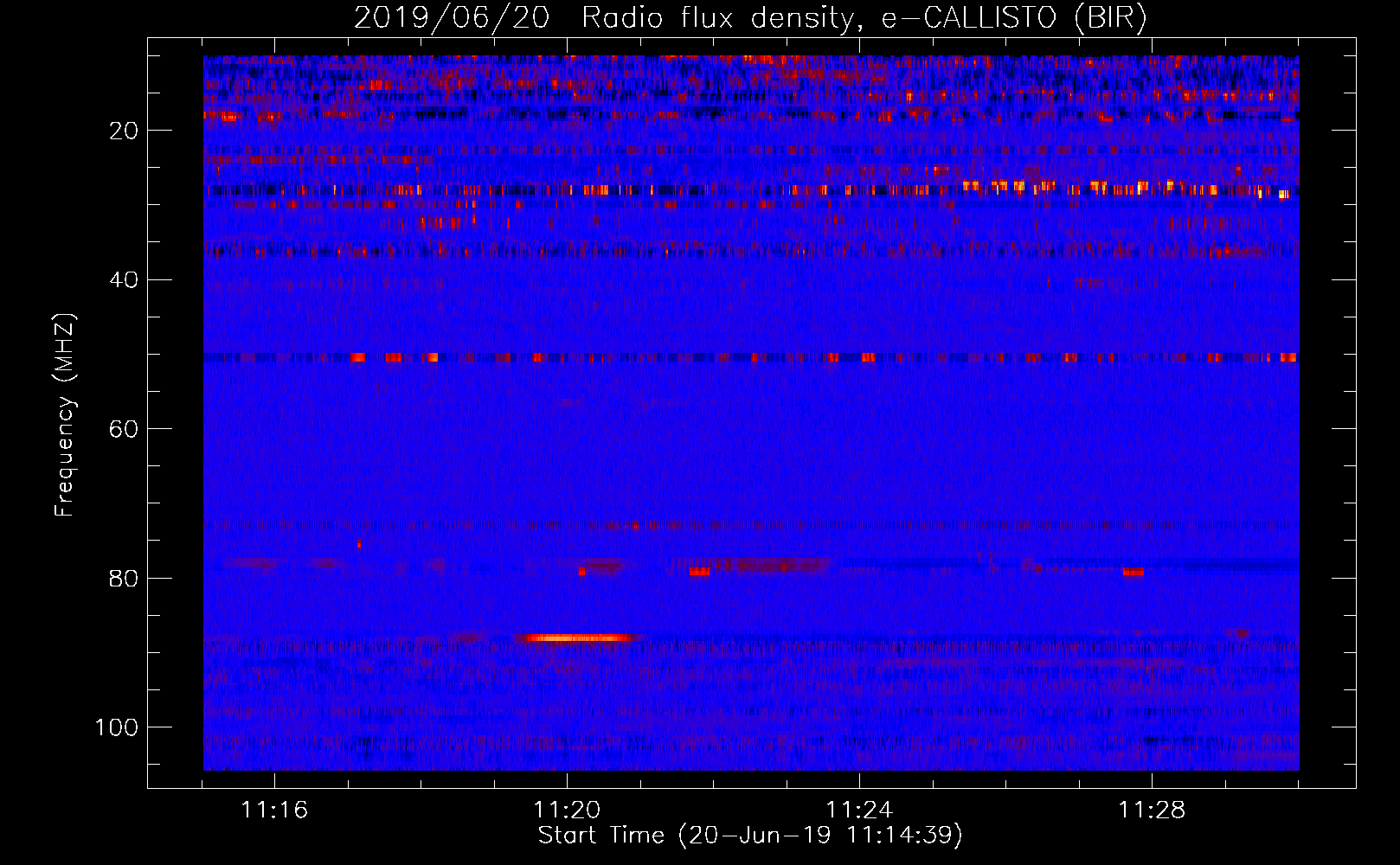The height and width of the screenshot is (865, 1400).
Task: Click the 11:28 time tick label
Action: (x=1152, y=811)
